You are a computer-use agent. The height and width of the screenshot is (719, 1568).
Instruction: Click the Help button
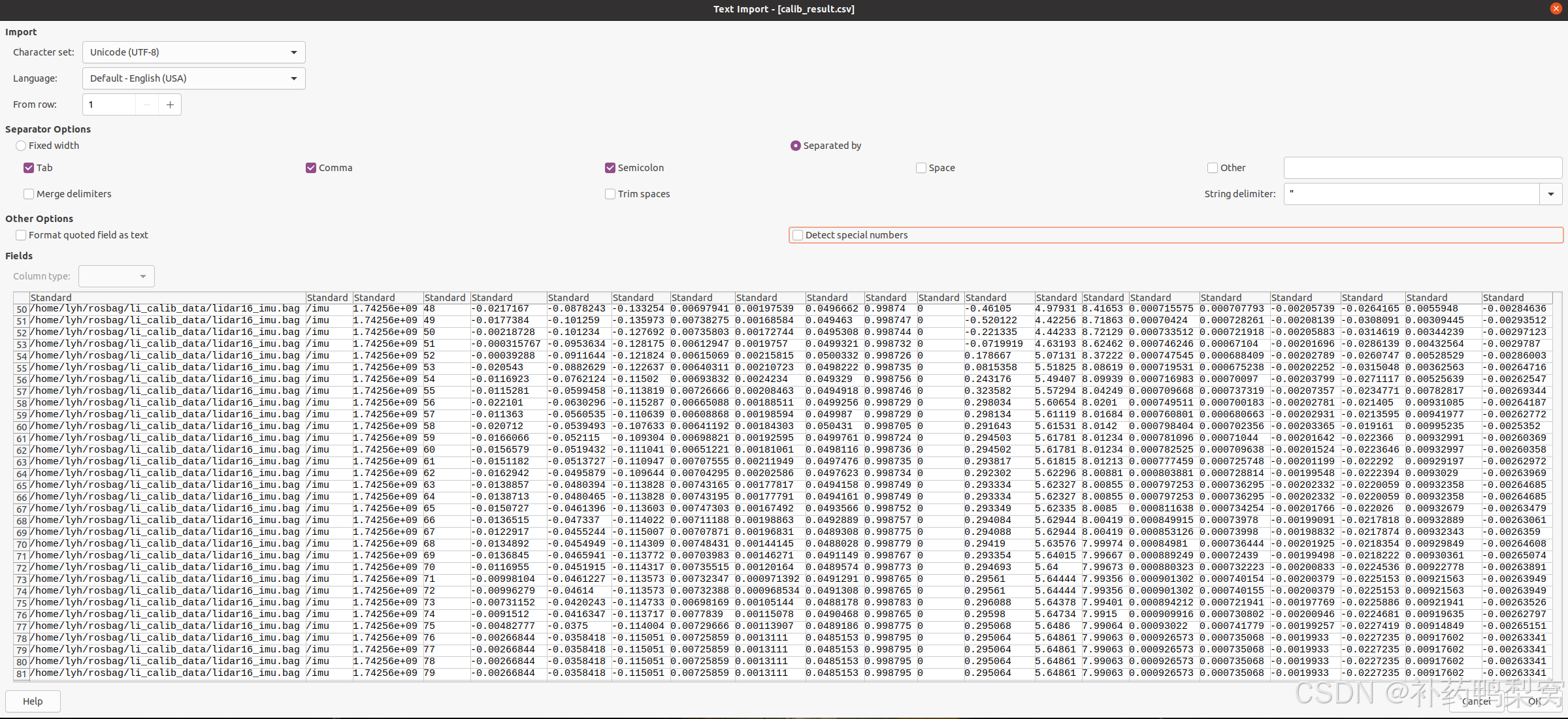33,701
